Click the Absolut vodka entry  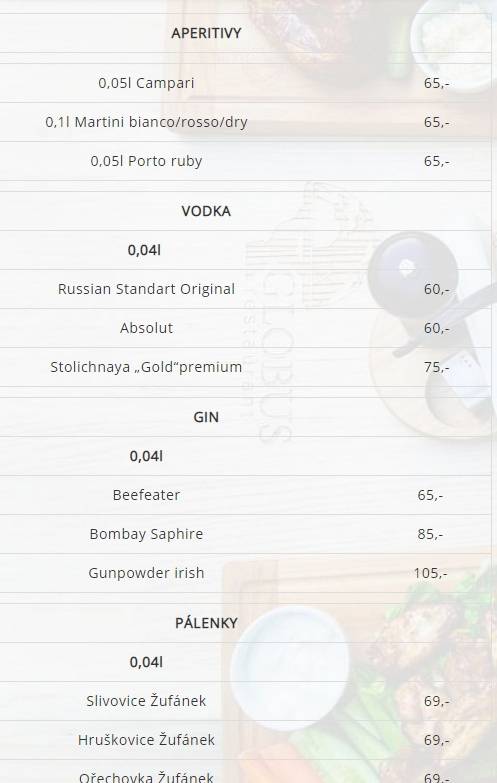point(146,328)
